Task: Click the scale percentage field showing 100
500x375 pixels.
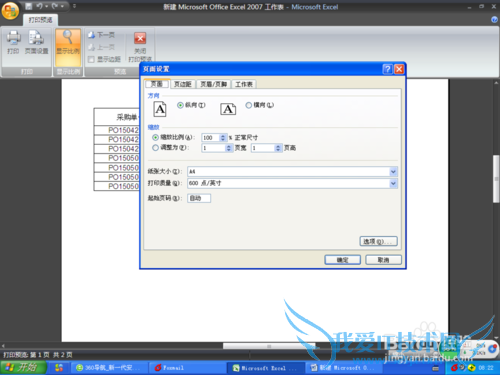Action: coord(211,138)
